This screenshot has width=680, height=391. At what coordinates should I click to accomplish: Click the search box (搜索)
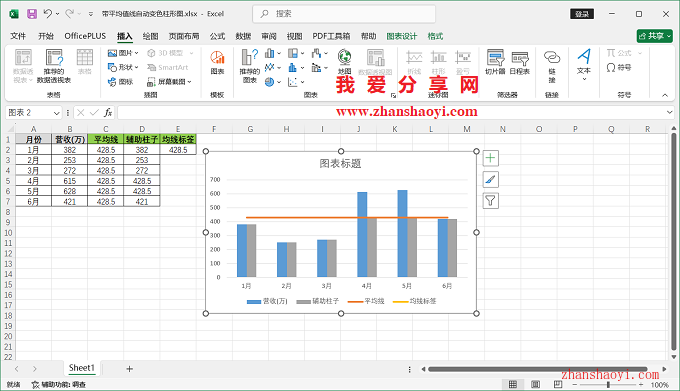pos(344,14)
